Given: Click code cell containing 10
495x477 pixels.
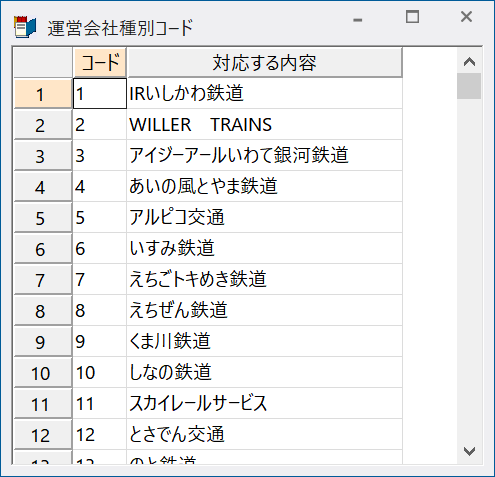Looking at the screenshot, I should point(100,372).
